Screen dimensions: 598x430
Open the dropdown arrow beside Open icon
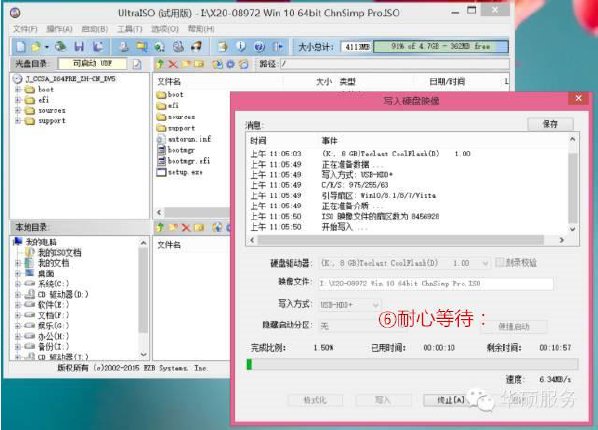pyautogui.click(x=47, y=47)
